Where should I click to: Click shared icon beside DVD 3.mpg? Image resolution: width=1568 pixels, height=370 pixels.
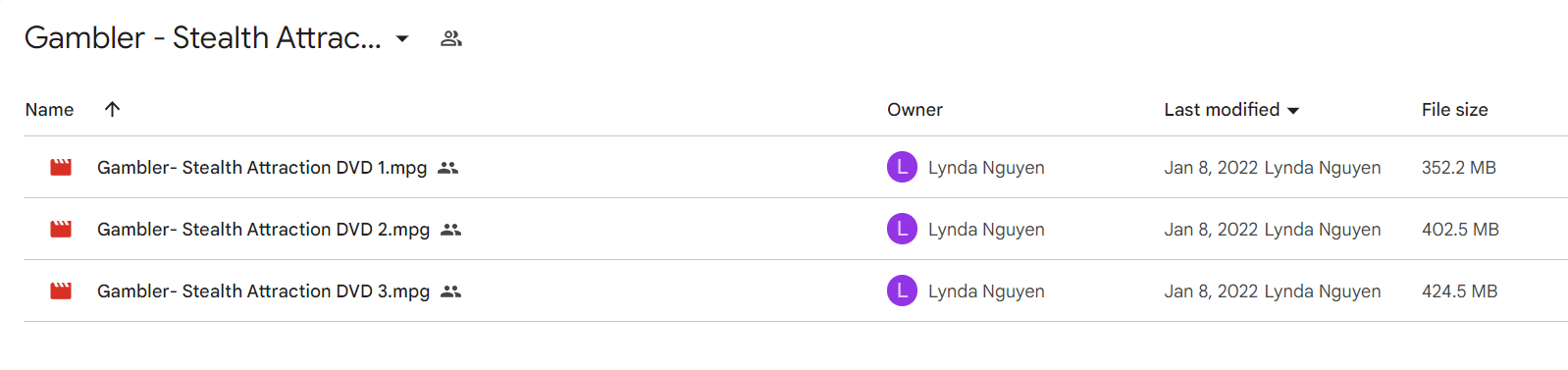451,291
